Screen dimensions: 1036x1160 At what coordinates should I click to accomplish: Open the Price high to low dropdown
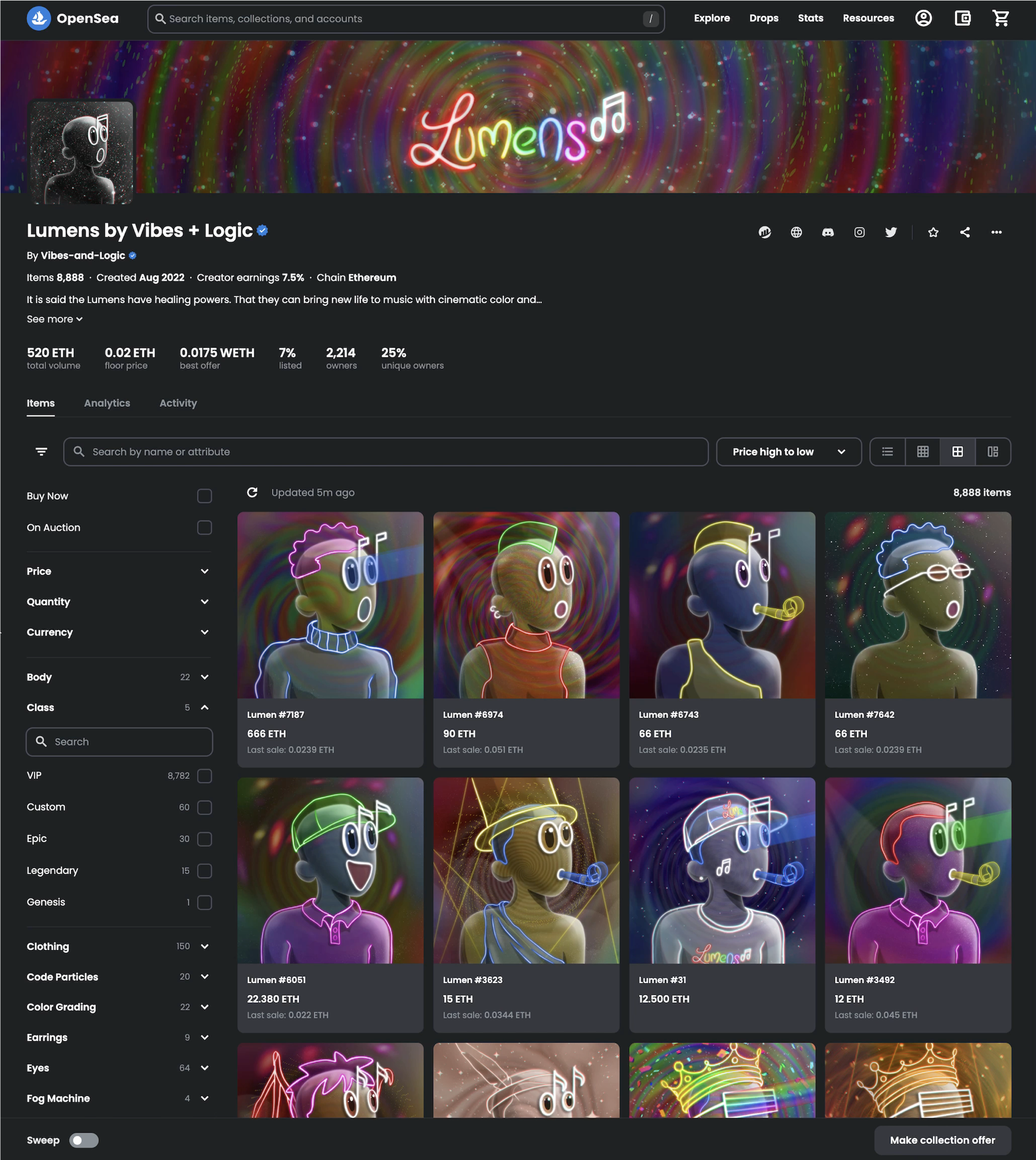click(789, 452)
